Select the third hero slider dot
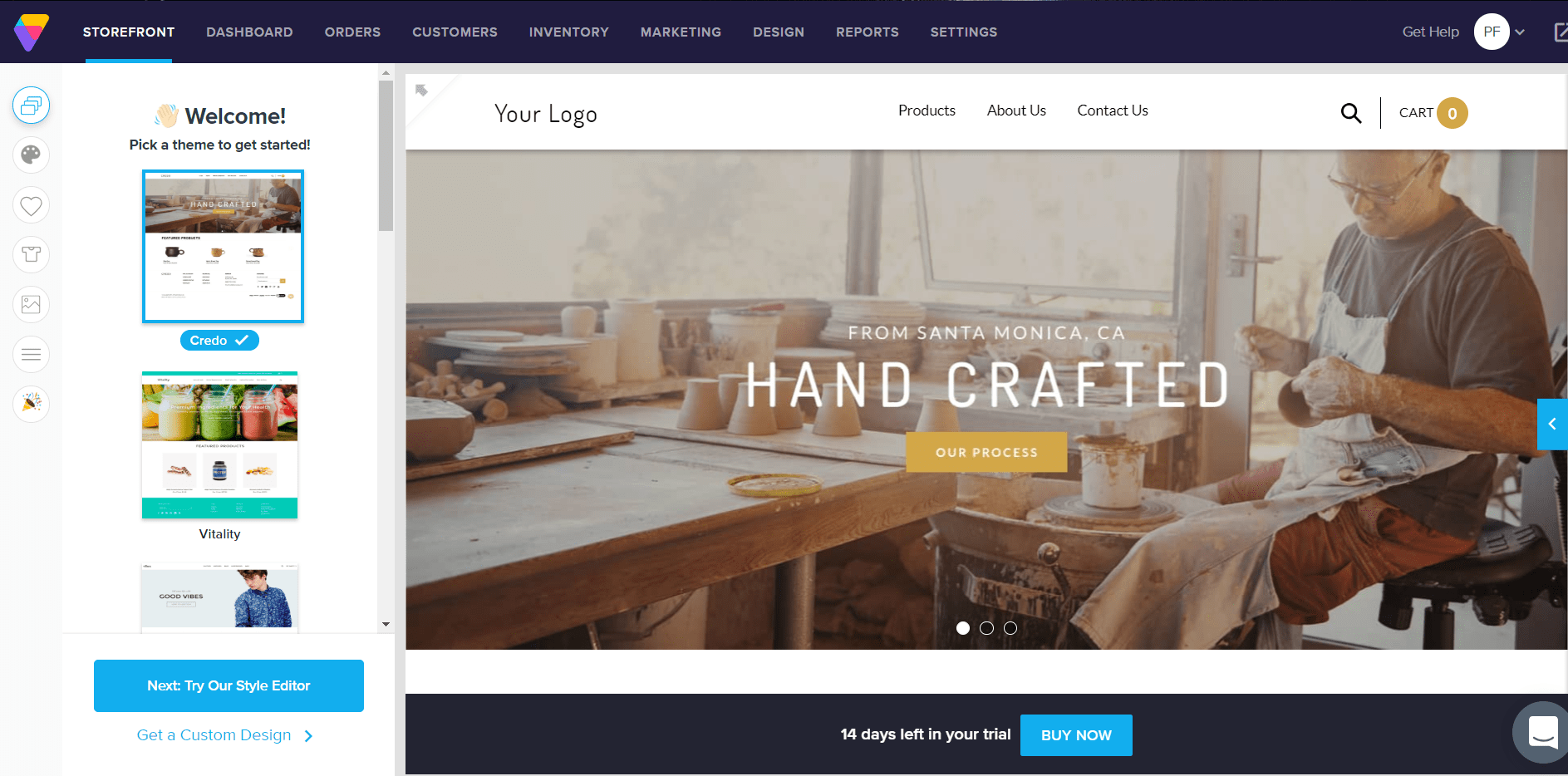1568x776 pixels. pos(1010,628)
